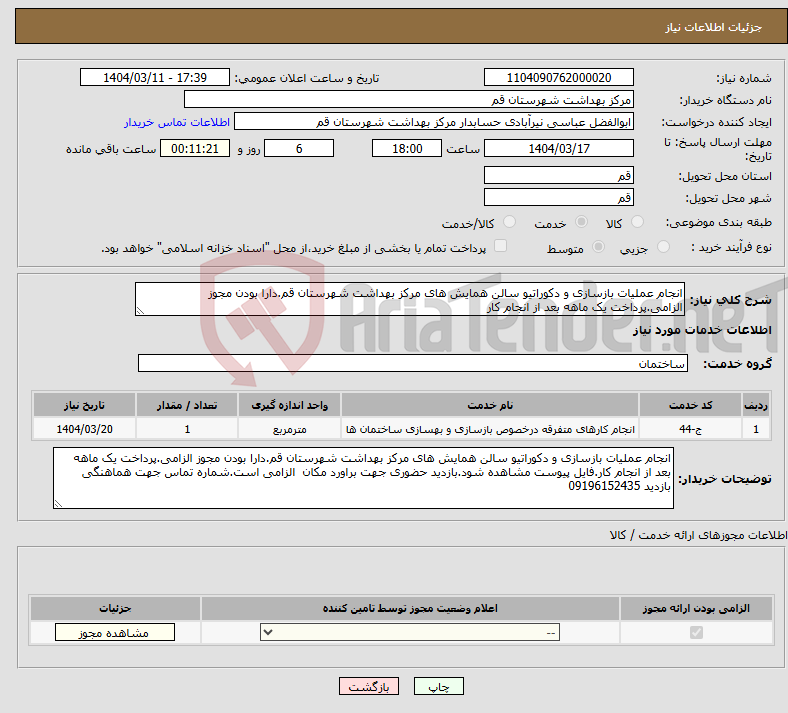Select the کالا radio button
Viewport: 788px width, 713px height.
(637, 222)
